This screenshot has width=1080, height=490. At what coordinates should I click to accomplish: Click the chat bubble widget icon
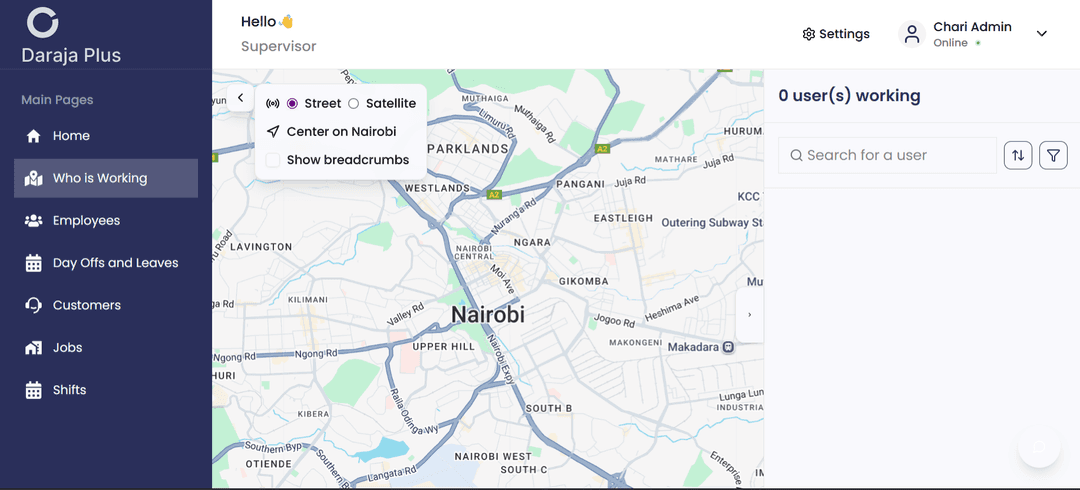click(1039, 447)
